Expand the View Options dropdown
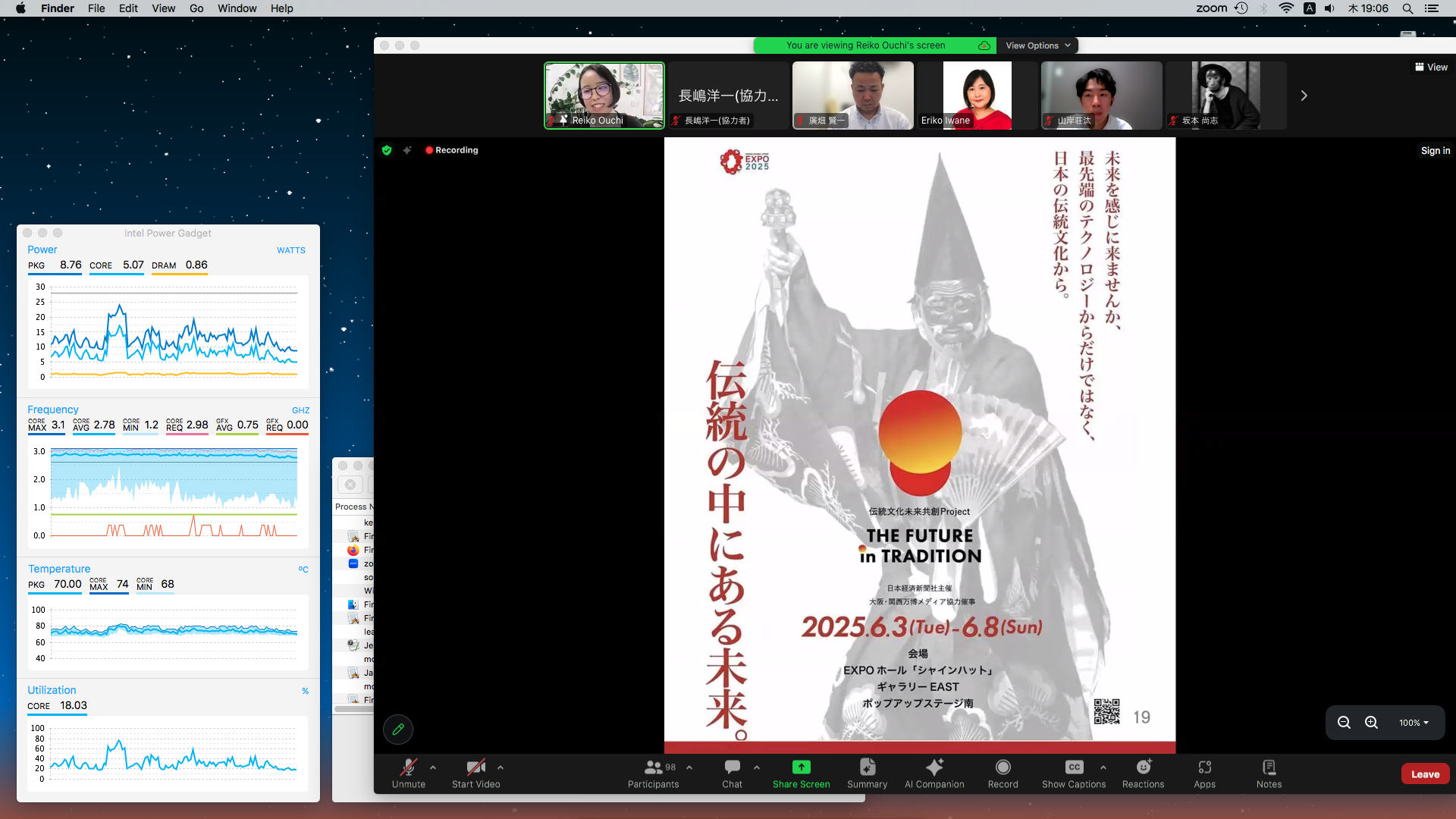The image size is (1456, 819). click(x=1037, y=45)
